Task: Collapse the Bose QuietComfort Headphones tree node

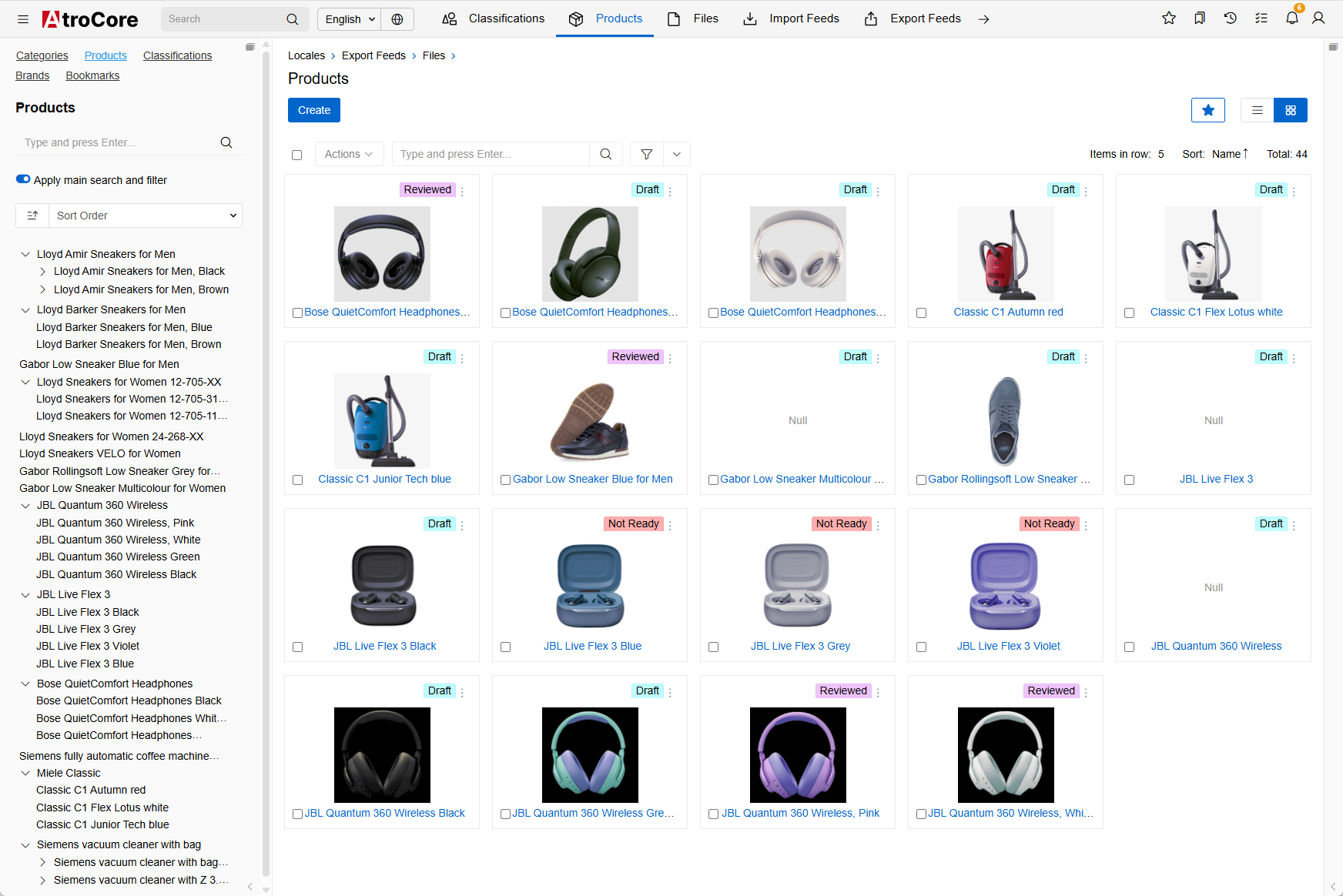Action: [25, 684]
